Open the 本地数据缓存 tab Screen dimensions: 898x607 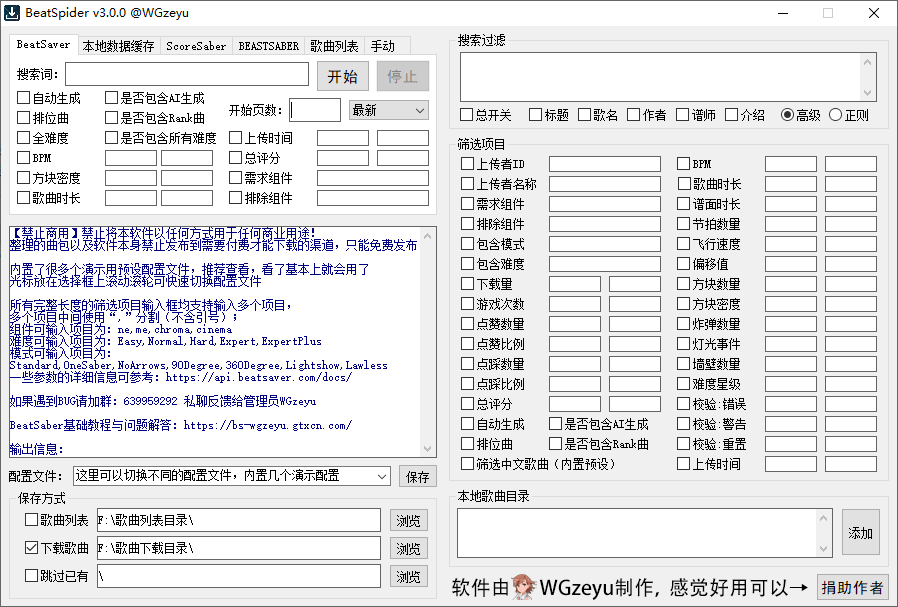[118, 46]
